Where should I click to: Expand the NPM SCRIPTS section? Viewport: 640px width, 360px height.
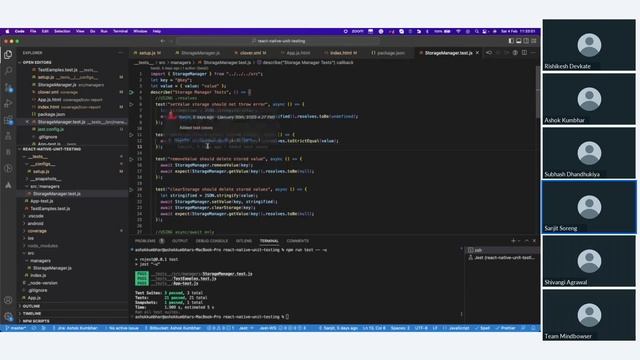click(x=36, y=321)
